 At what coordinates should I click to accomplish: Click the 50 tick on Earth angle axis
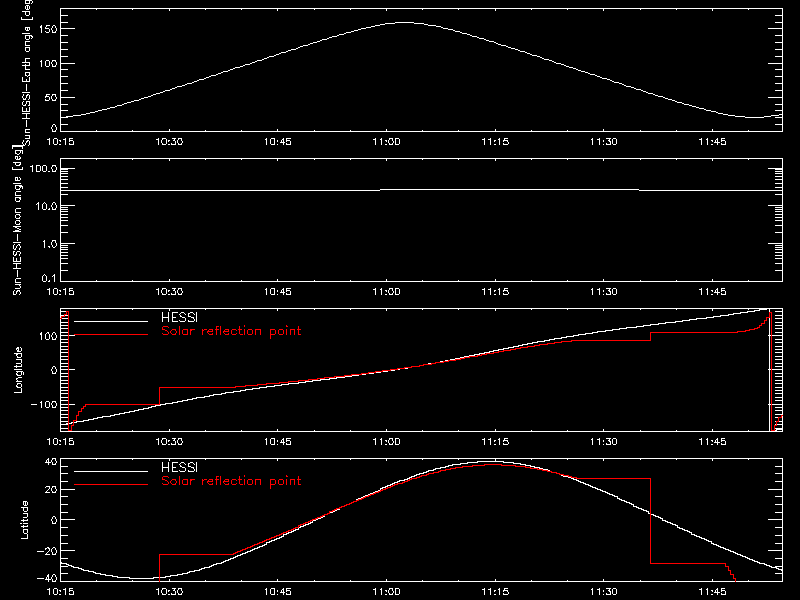click(x=51, y=97)
